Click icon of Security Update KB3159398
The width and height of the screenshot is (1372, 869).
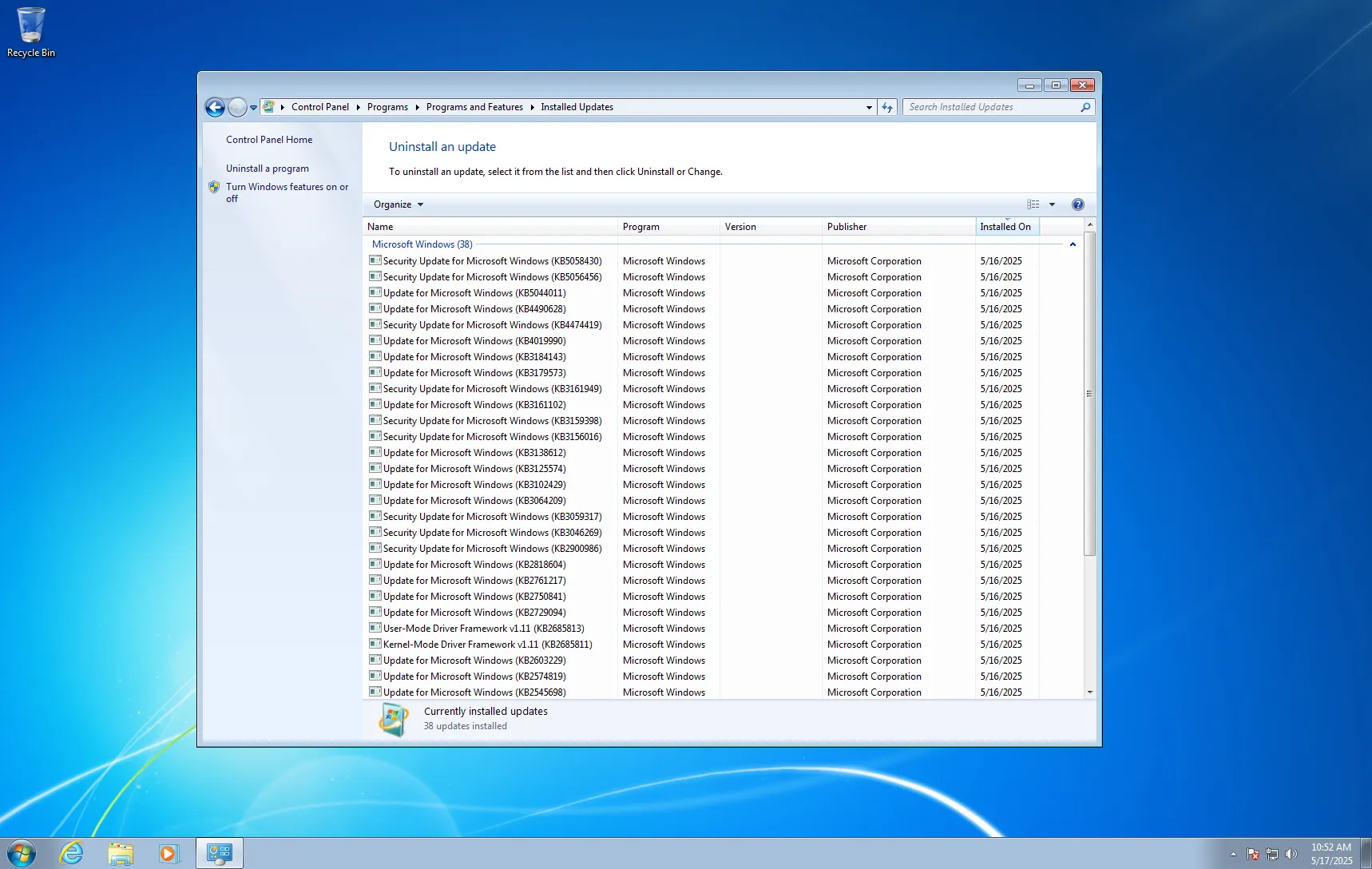375,420
